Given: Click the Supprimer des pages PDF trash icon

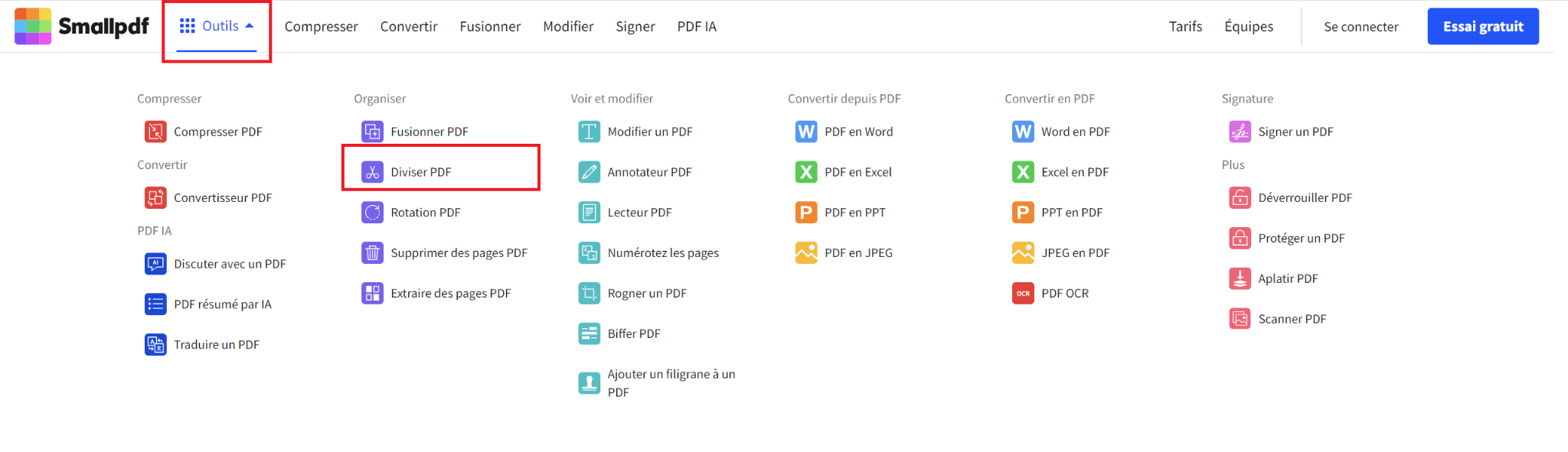Looking at the screenshot, I should 372,253.
